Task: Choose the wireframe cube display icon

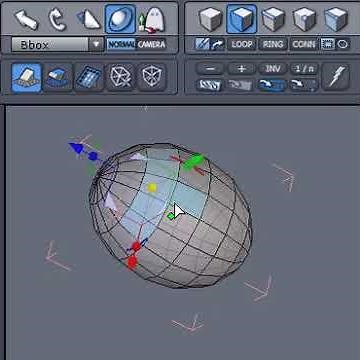Action: (152, 78)
